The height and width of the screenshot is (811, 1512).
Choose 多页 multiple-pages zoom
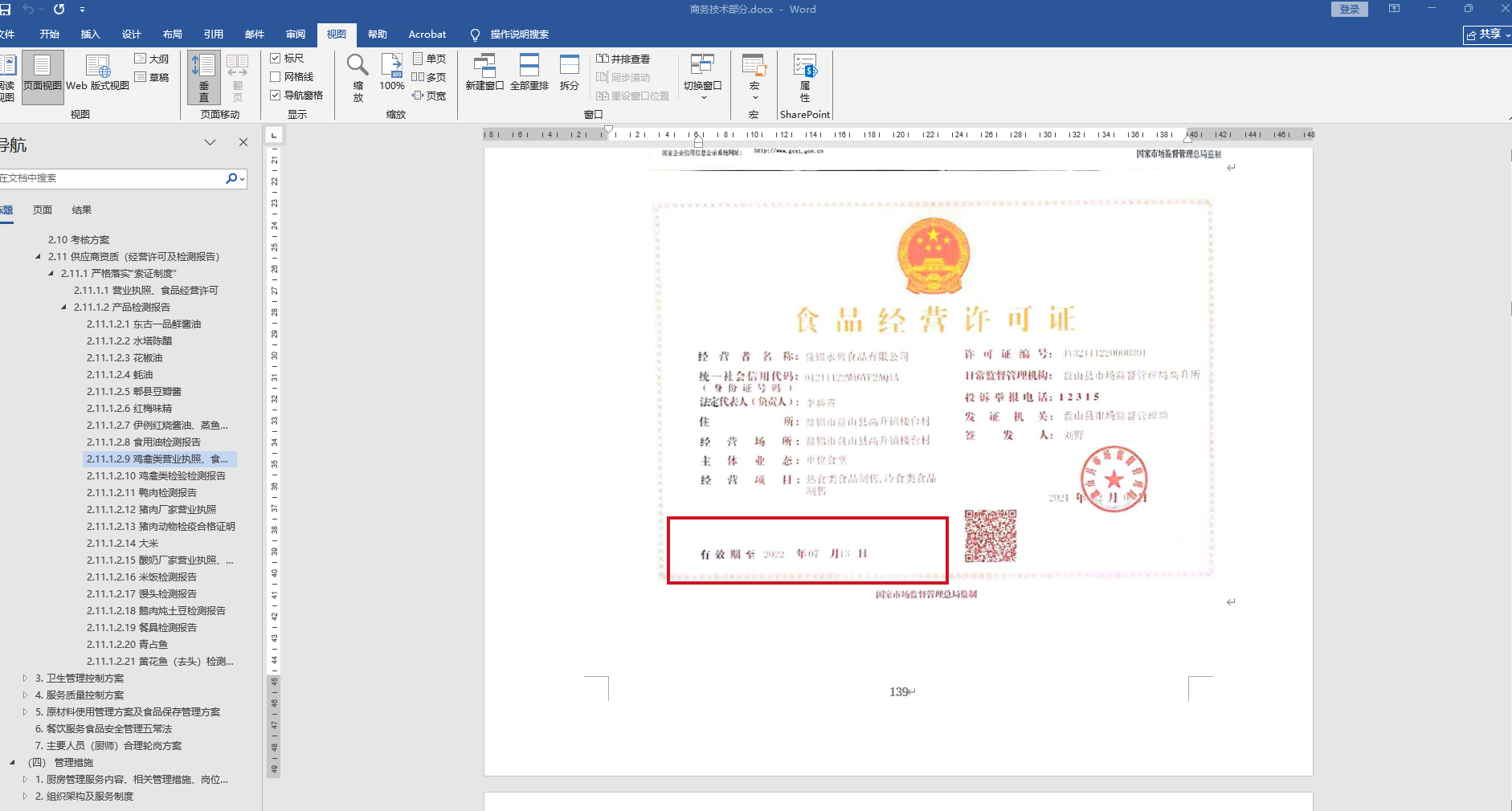(429, 77)
